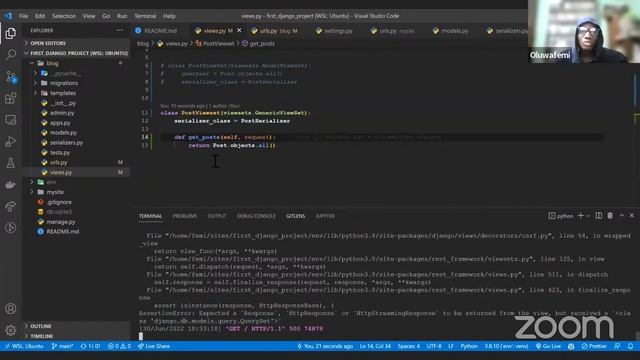Click PostViewset in the breadcrumb
640x360 pixels.
[218, 43]
